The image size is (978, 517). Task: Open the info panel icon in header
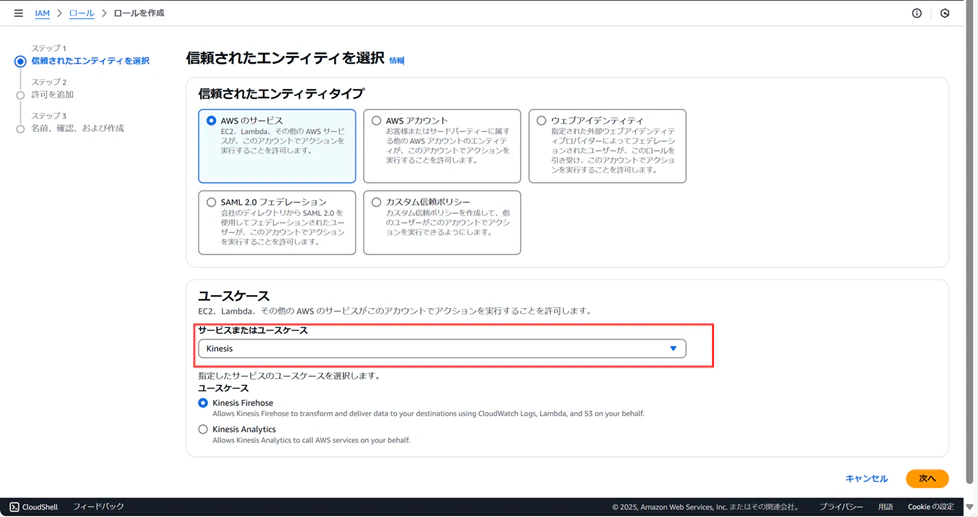[916, 13]
